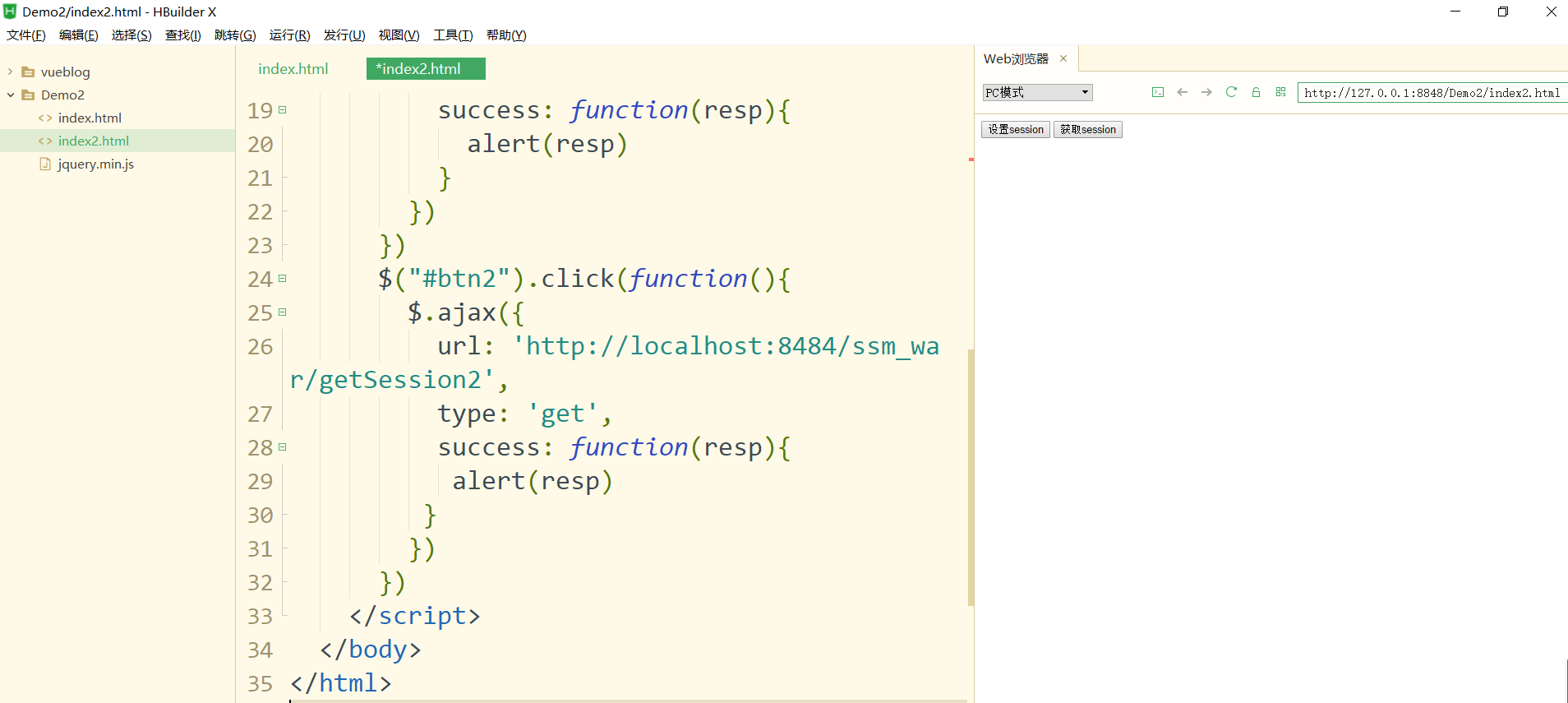Toggle the lock icon in browser toolbar

coord(1256,92)
